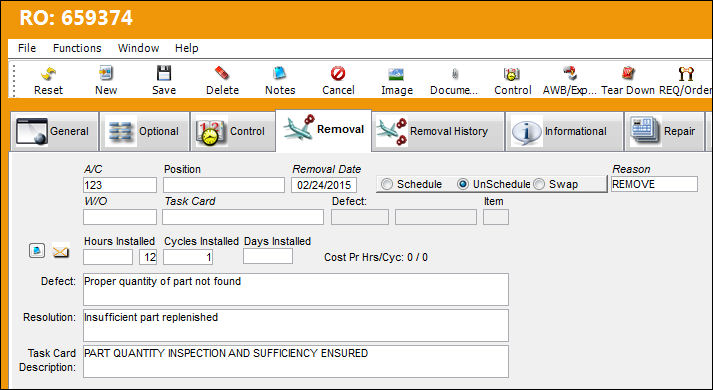The height and width of the screenshot is (390, 713).
Task: Open the Window menu
Action: coord(138,48)
